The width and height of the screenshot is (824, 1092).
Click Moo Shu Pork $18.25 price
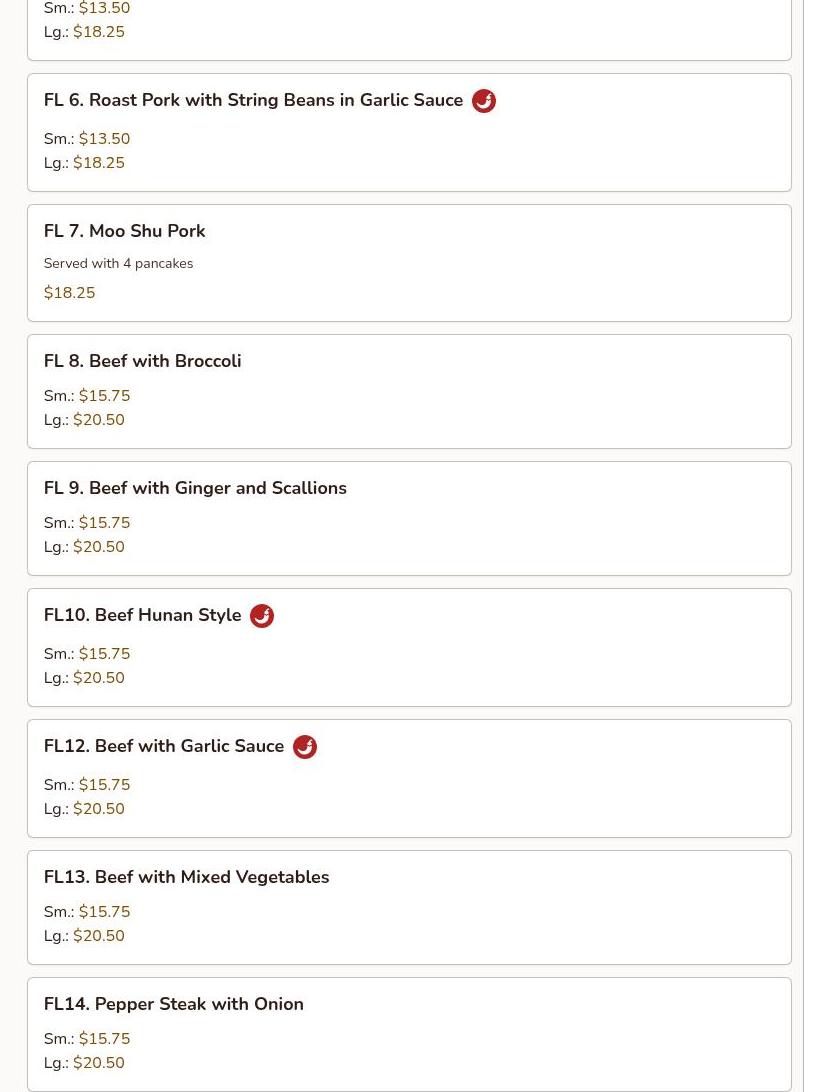(x=69, y=293)
